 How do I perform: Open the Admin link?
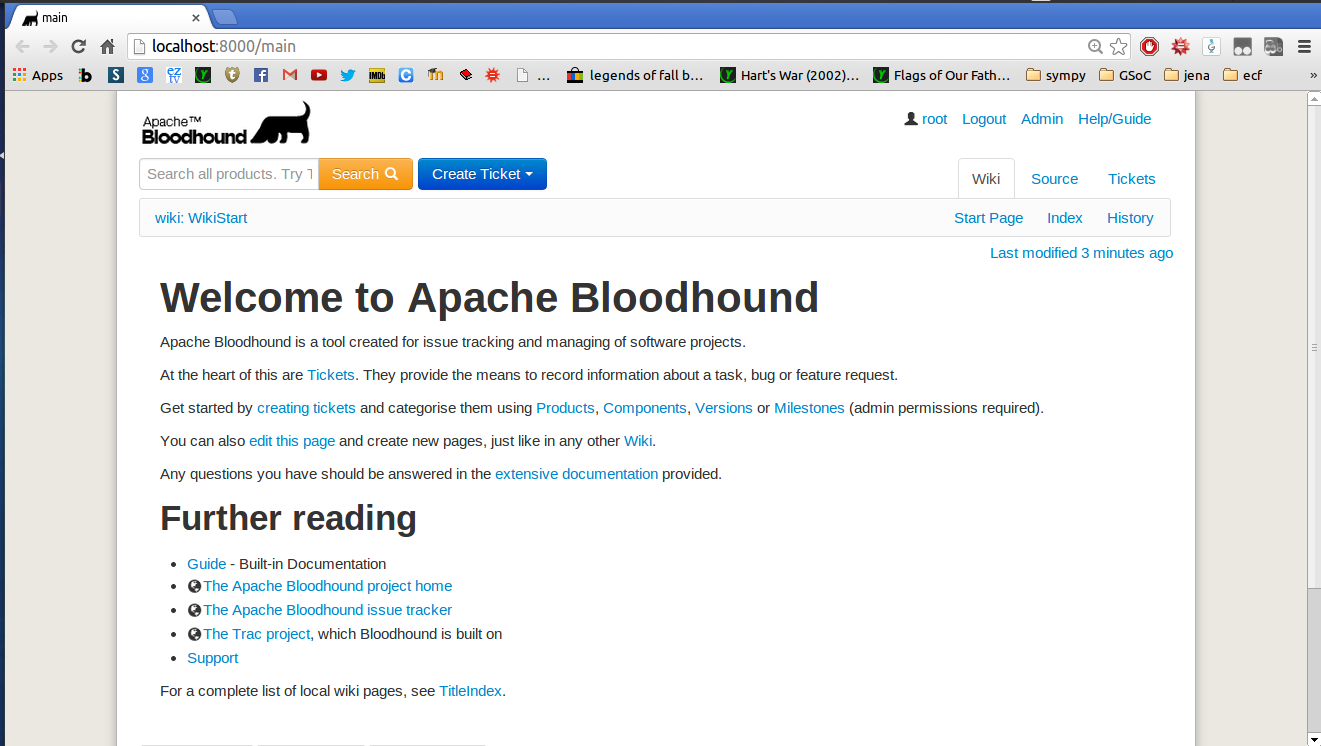point(1042,119)
